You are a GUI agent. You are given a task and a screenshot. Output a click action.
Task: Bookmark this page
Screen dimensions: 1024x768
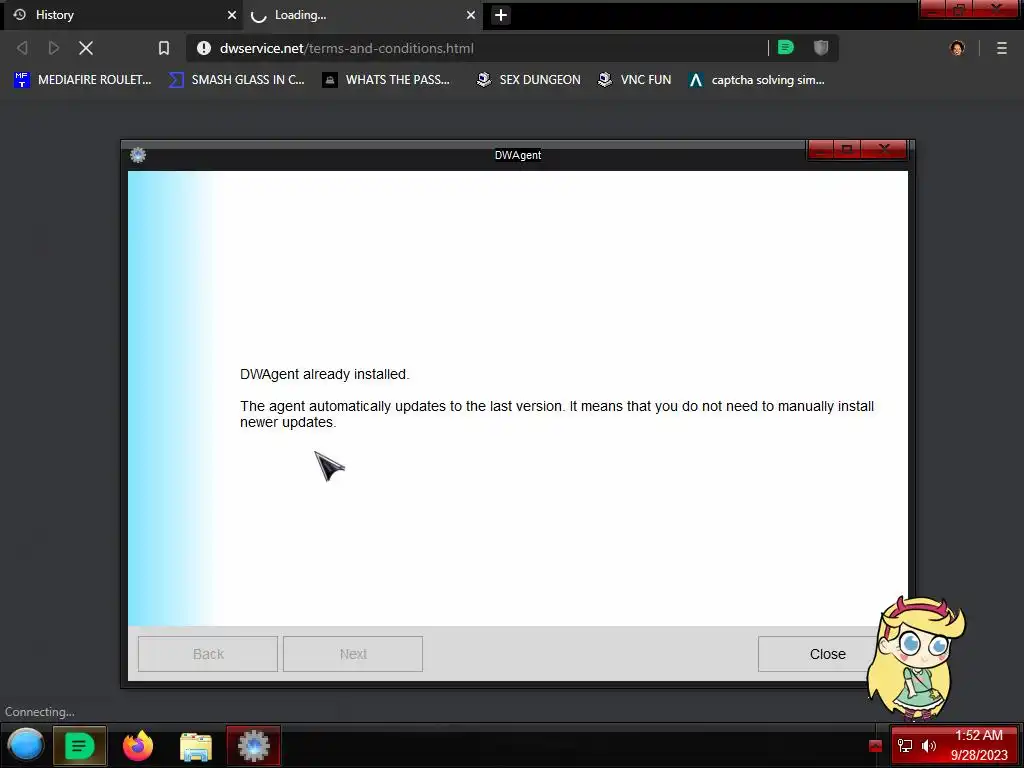(164, 48)
